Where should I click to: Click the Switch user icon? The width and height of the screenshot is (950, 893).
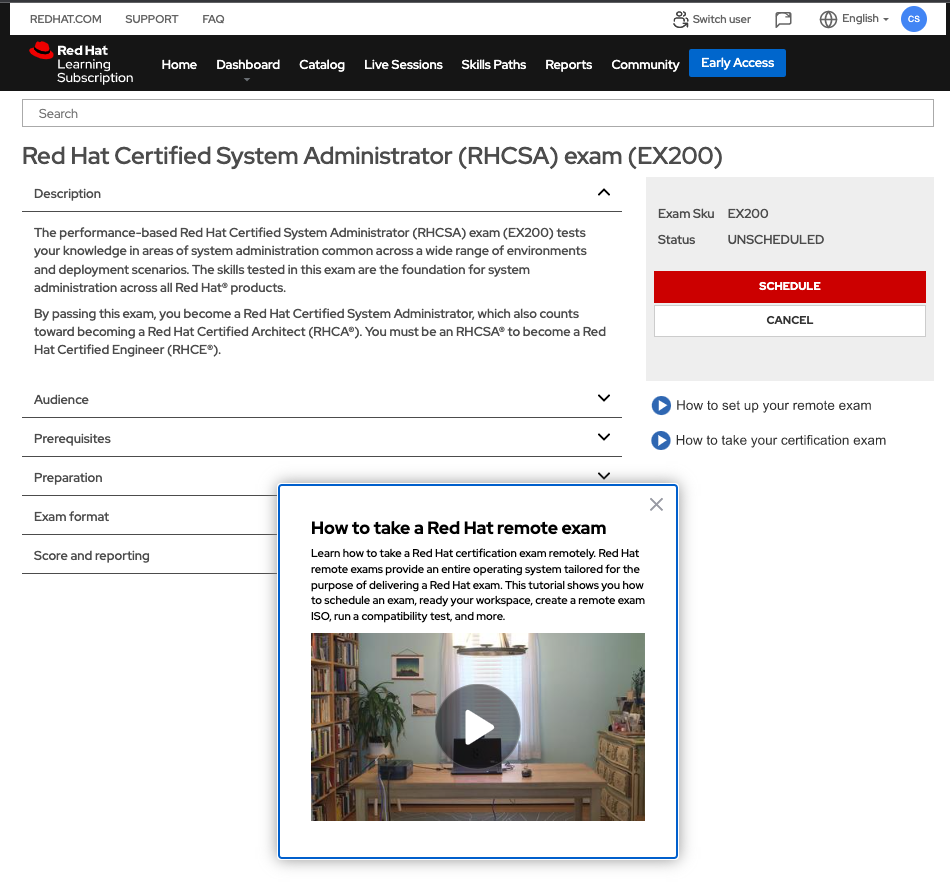point(681,19)
